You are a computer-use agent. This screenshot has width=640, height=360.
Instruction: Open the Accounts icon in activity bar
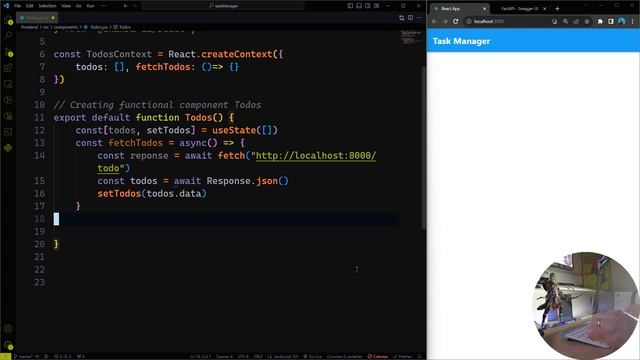pos(8,329)
